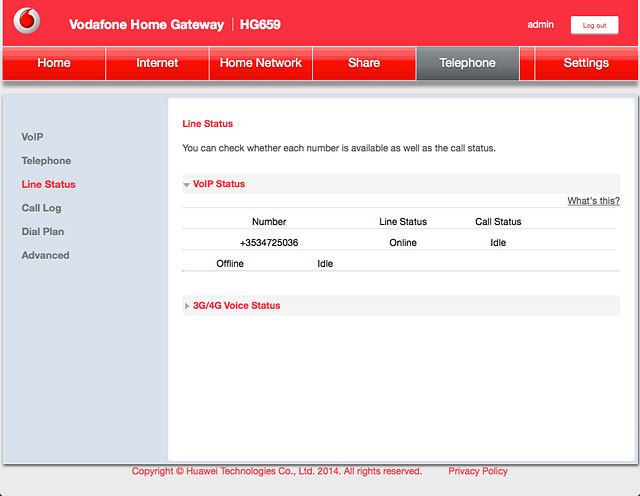Click the Online line status cell
Viewport: 640px width, 496px height.
click(403, 242)
